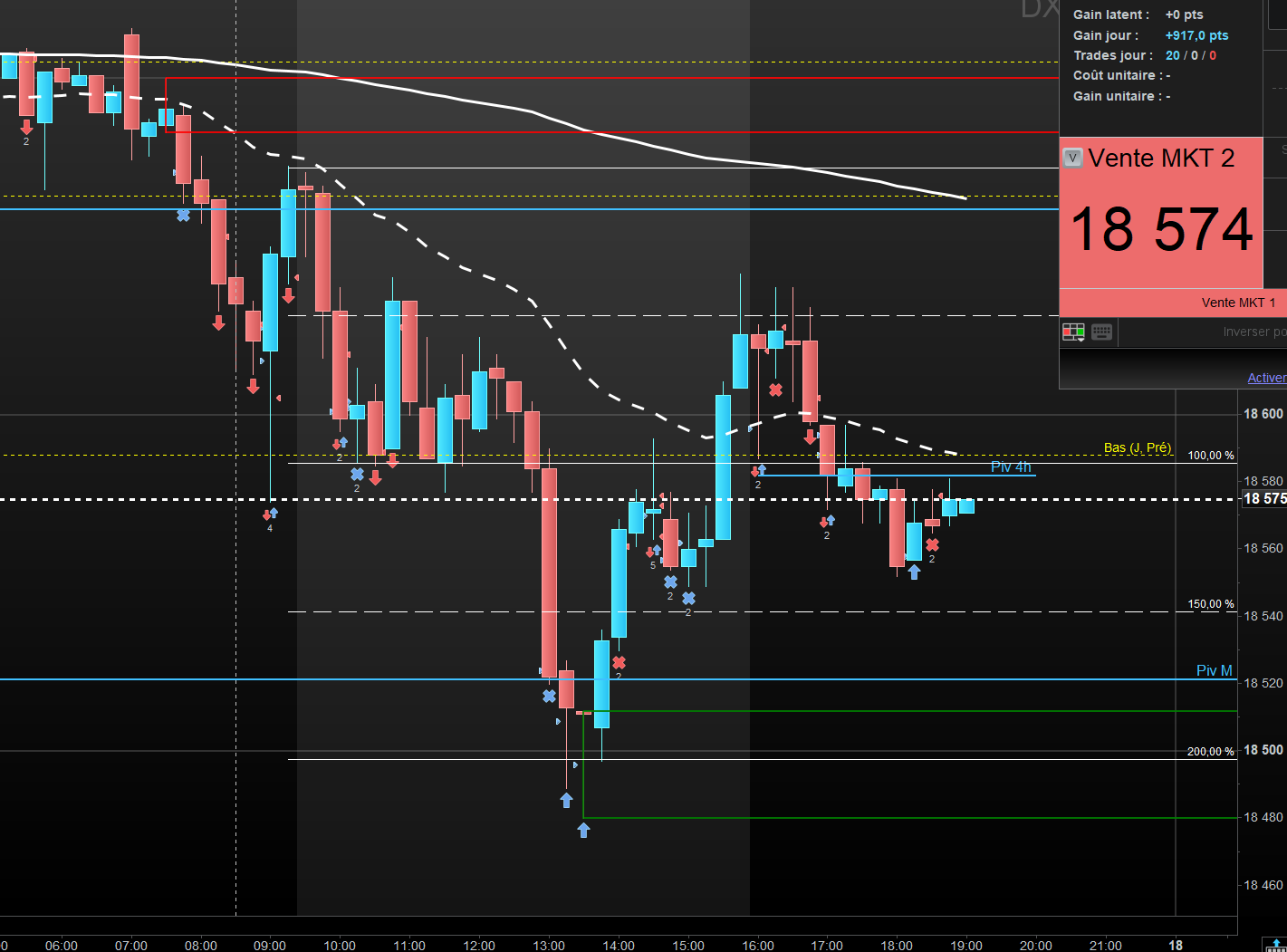Click the 11:00 time axis label
The image size is (1287, 952).
409,946
